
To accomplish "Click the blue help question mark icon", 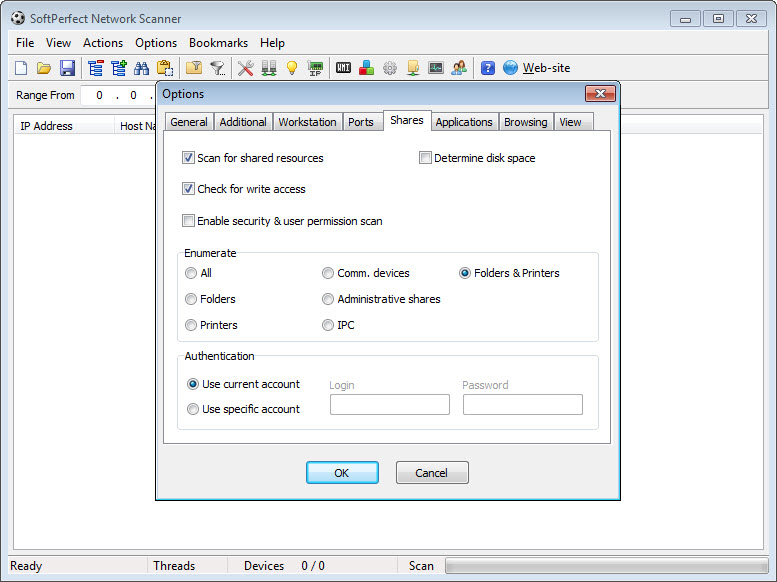I will [488, 68].
